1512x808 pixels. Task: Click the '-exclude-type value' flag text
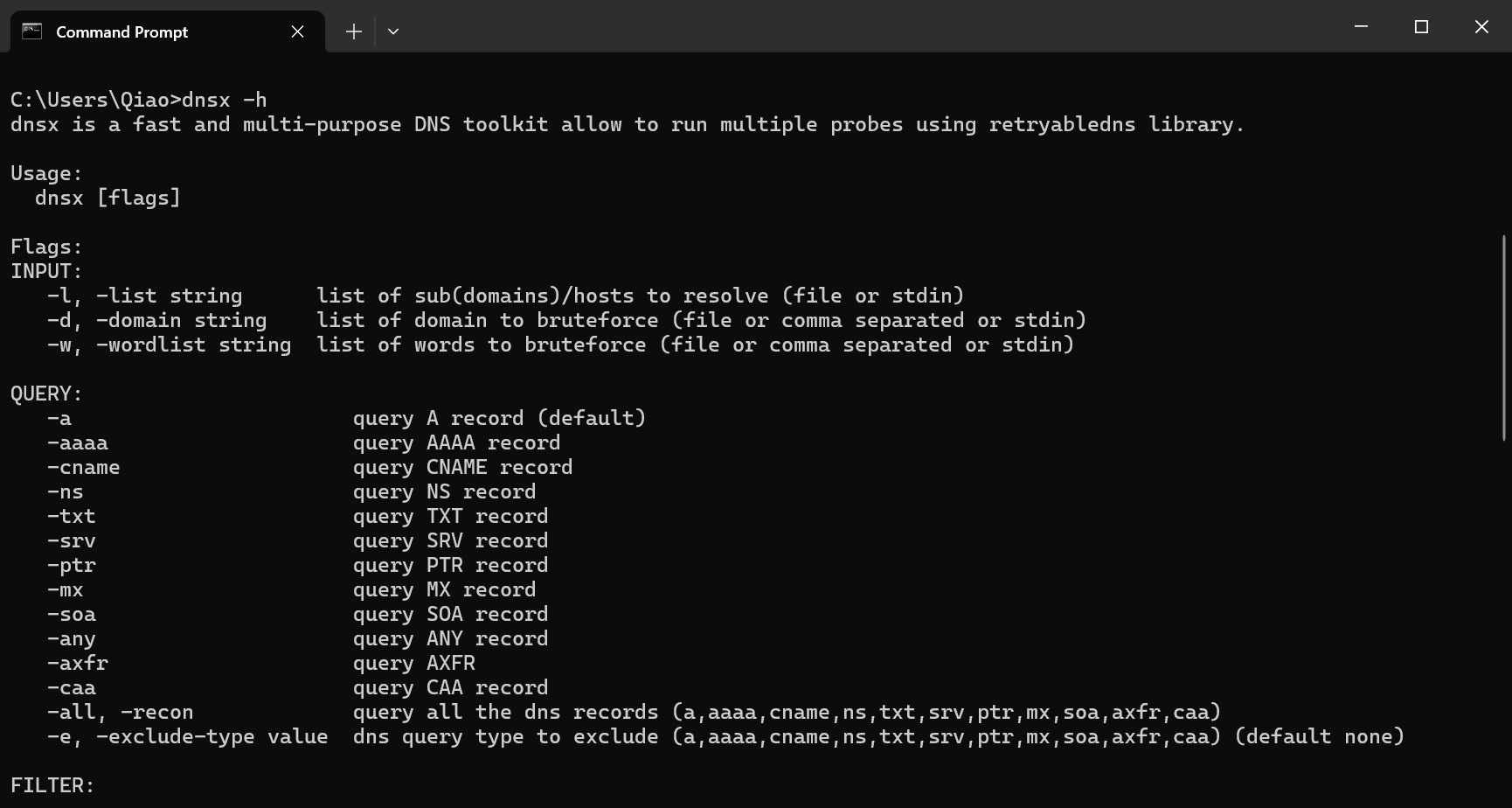point(212,737)
